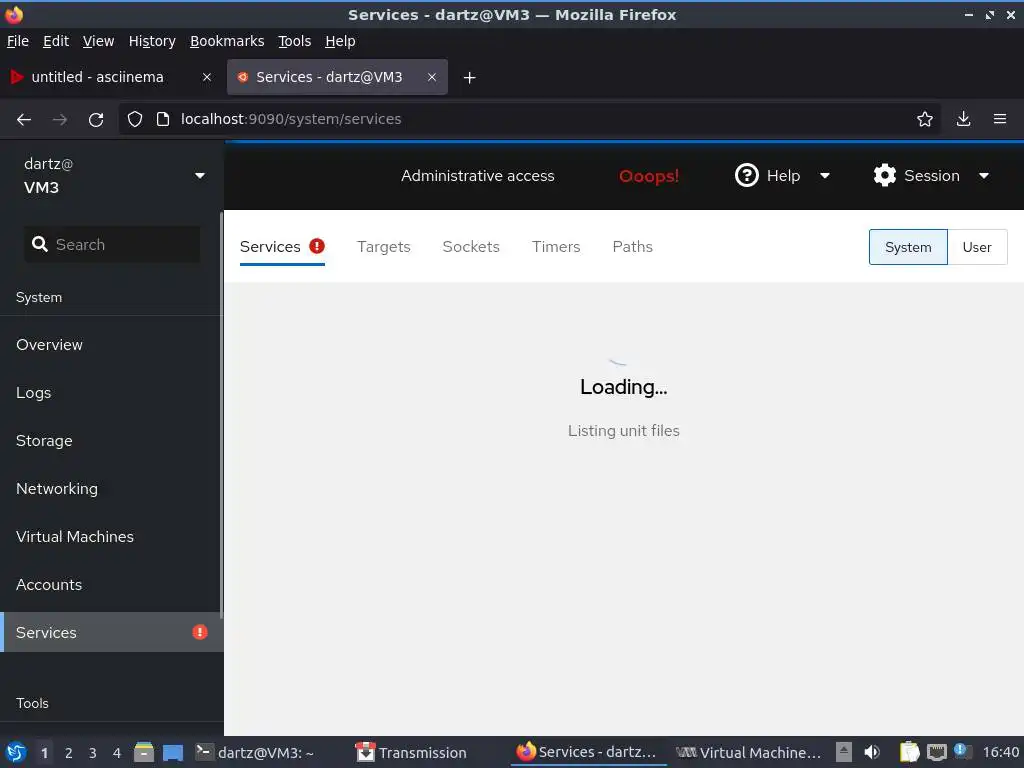The height and width of the screenshot is (768, 1024).
Task: Switch to the Targets tab
Action: coord(383,247)
